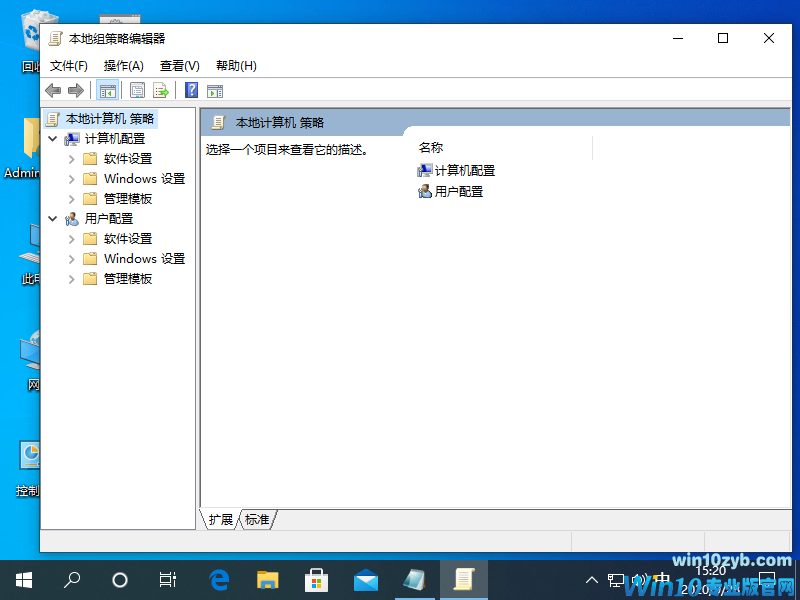Switch to the 标准 tab
800x600 pixels.
pyautogui.click(x=257, y=519)
